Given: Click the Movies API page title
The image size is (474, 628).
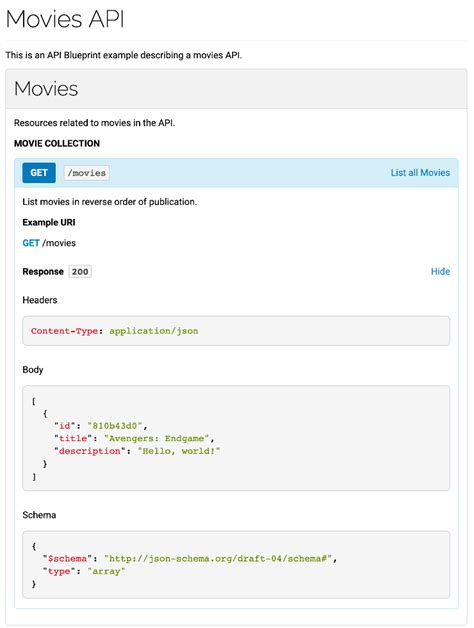Looking at the screenshot, I should [65, 19].
